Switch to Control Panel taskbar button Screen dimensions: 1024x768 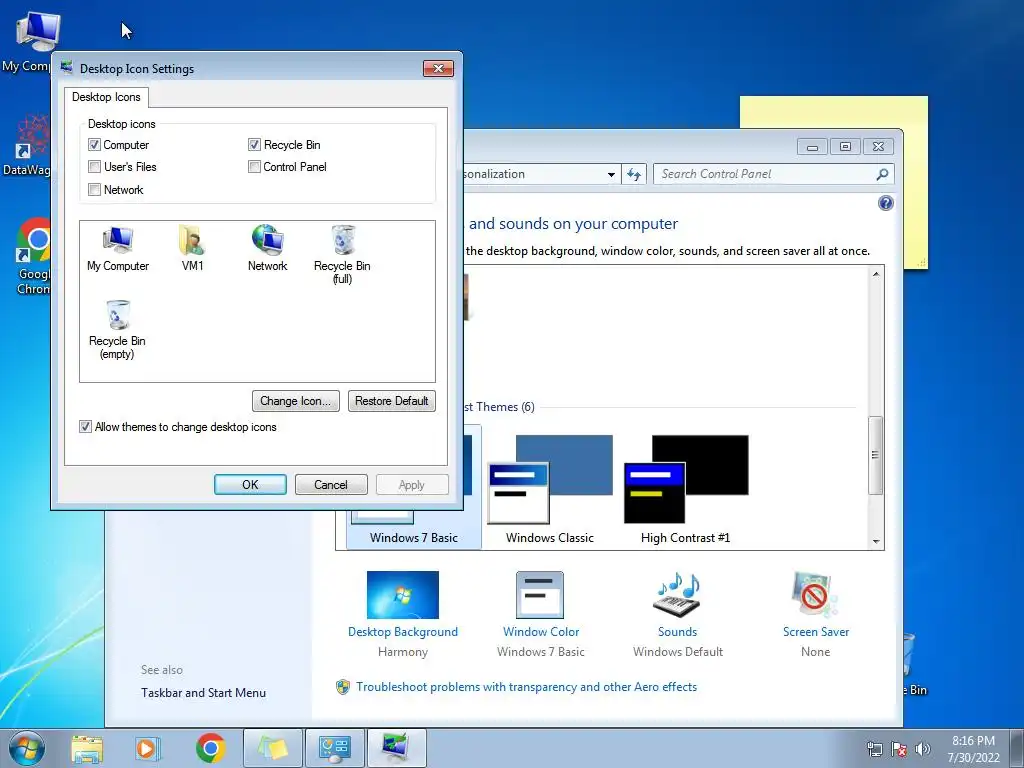(334, 748)
